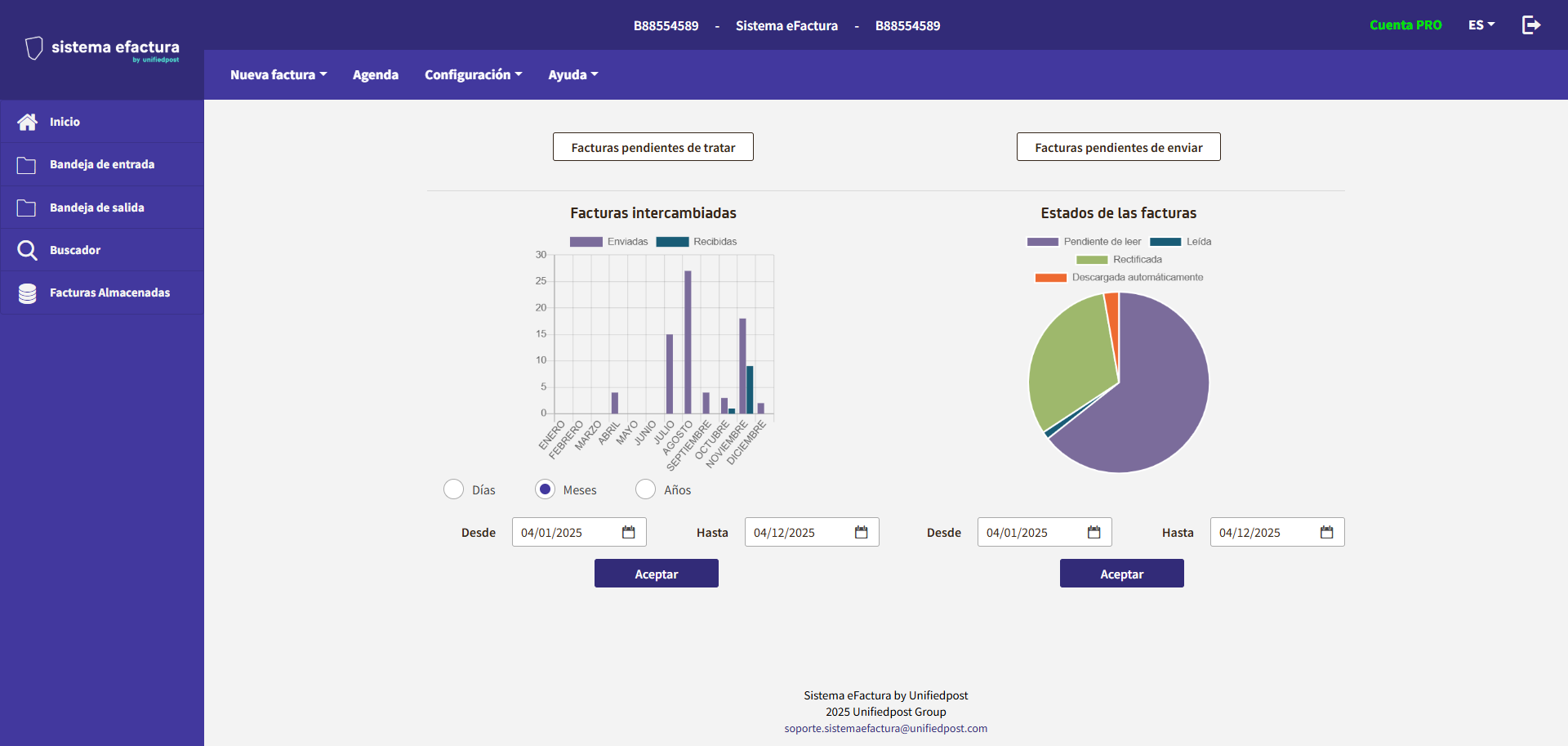The width and height of the screenshot is (1568, 746).
Task: Click the Buscador magnifier icon
Action: tap(27, 250)
